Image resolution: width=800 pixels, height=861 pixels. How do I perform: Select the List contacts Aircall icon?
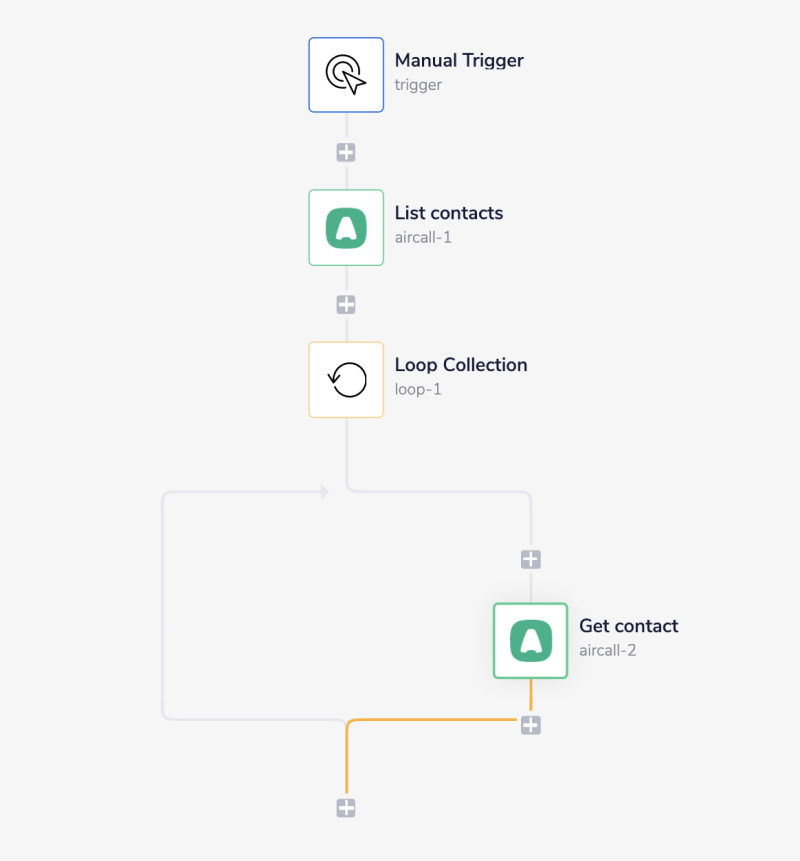click(x=346, y=228)
